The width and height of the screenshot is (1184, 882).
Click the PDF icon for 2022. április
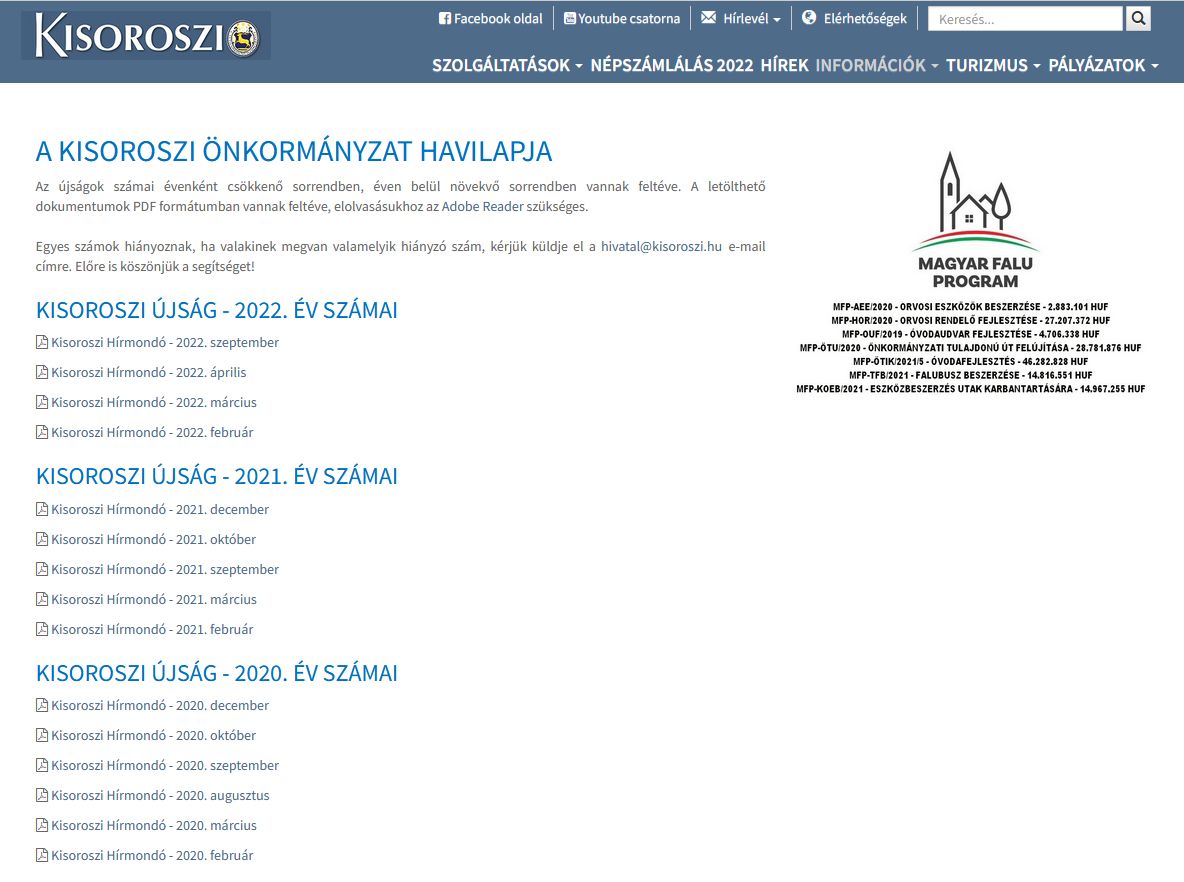point(42,372)
